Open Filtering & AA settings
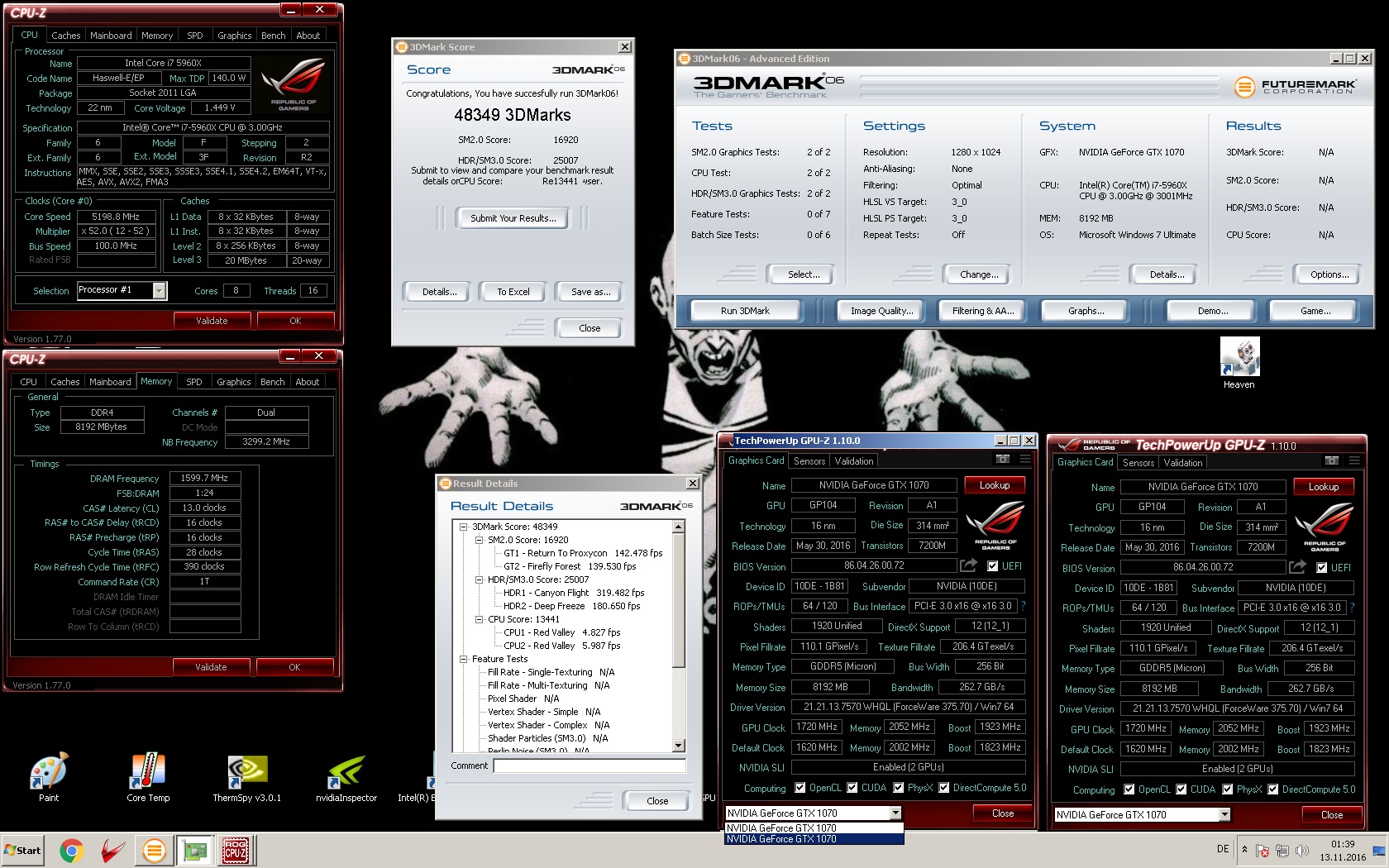 [982, 311]
